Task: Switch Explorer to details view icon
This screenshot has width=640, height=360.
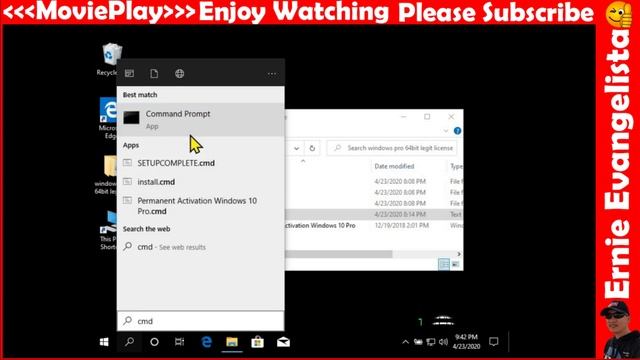Action: [444, 264]
